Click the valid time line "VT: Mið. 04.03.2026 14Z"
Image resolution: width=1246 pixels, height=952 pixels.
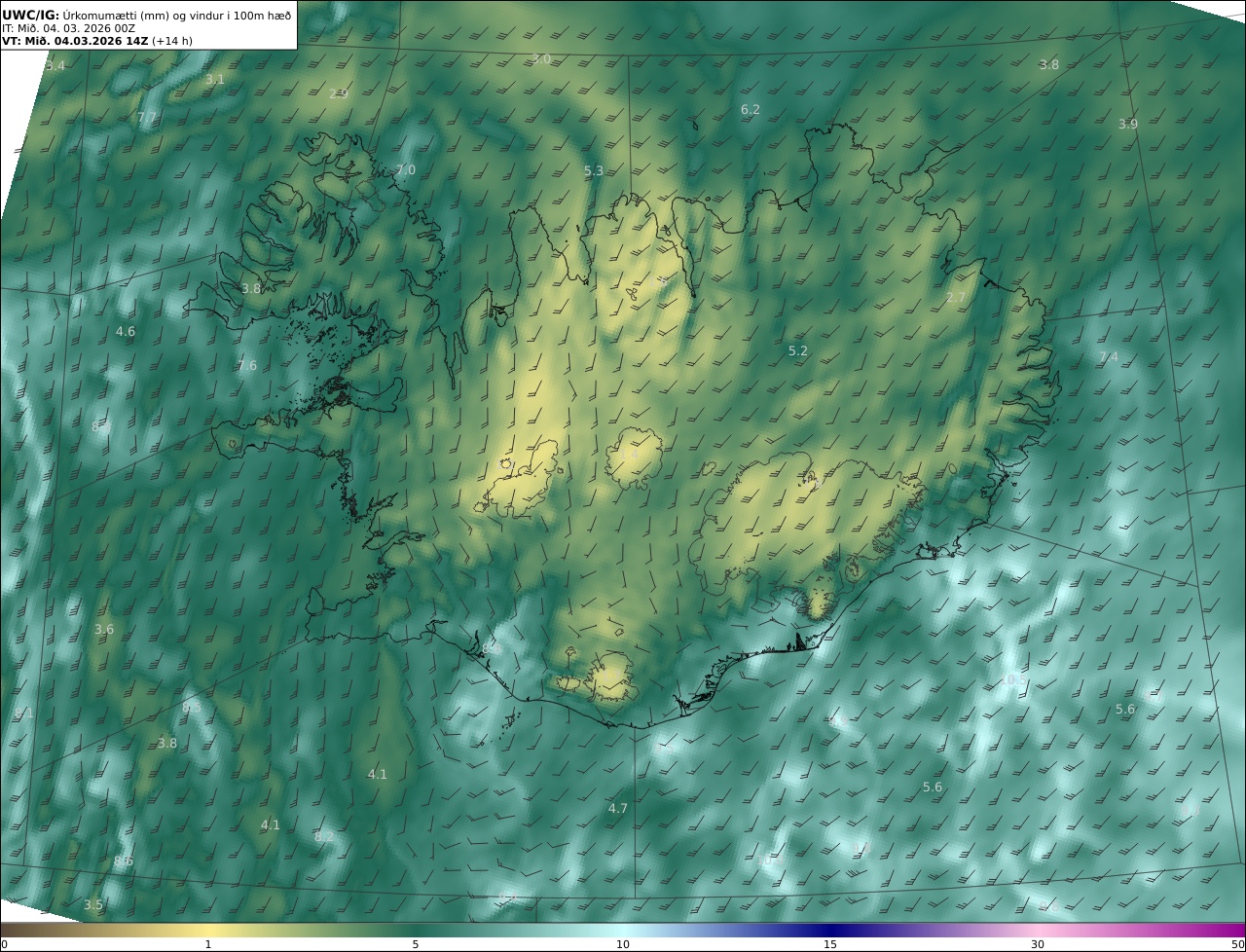pos(74,42)
